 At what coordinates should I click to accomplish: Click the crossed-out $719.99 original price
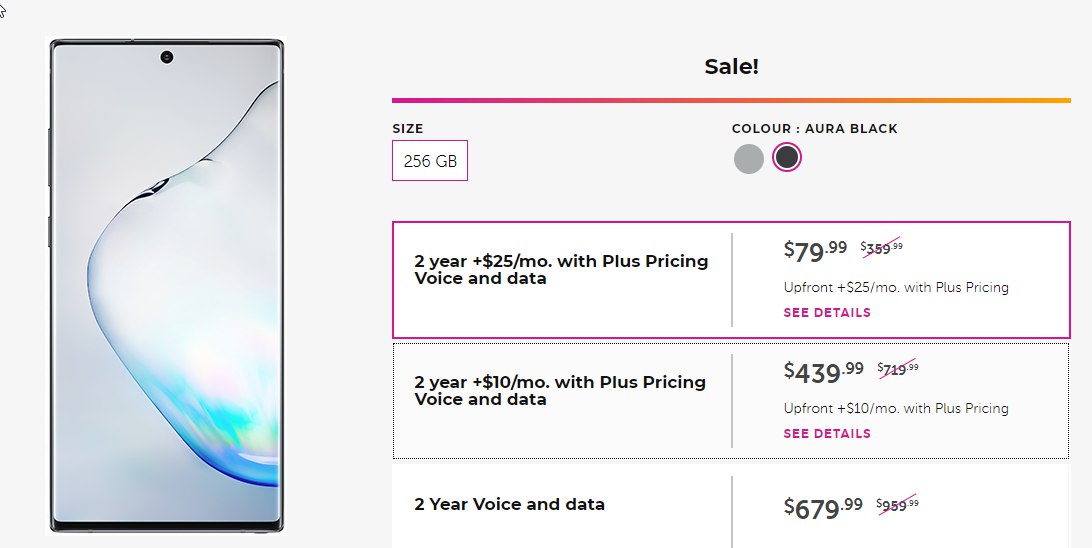(898, 369)
